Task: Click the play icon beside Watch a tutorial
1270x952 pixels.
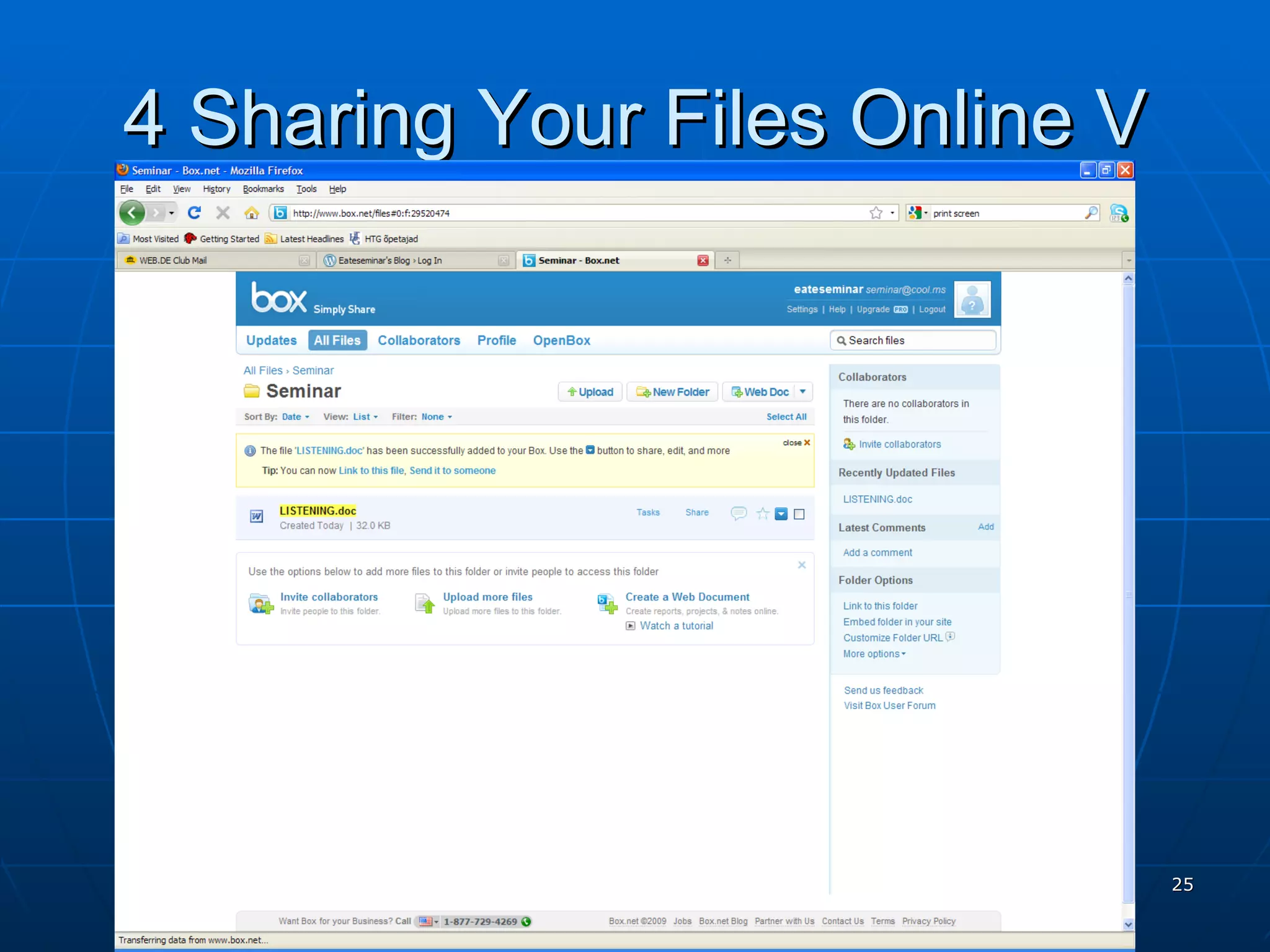Action: coord(631,626)
